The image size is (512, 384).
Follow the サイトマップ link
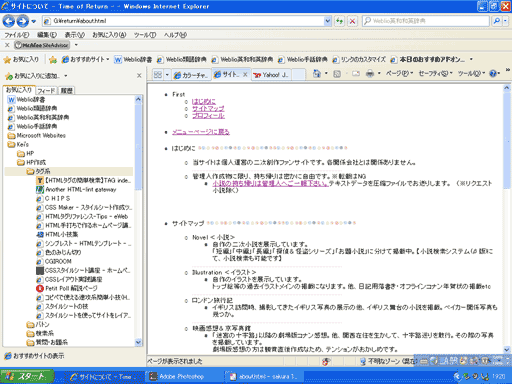click(x=208, y=108)
